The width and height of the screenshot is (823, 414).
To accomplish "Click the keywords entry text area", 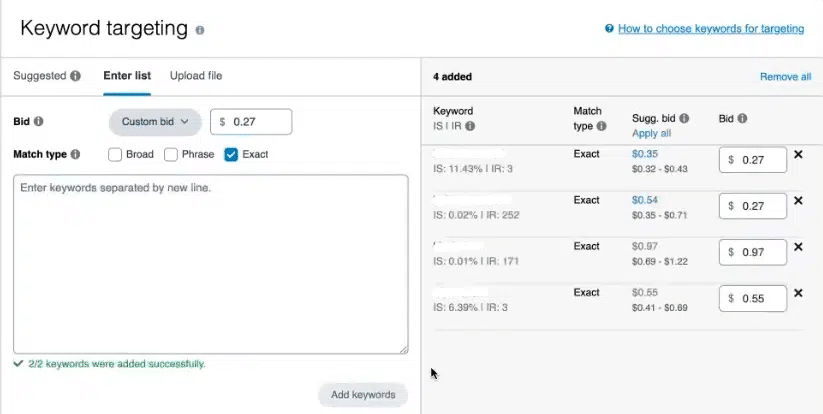I will pyautogui.click(x=210, y=265).
